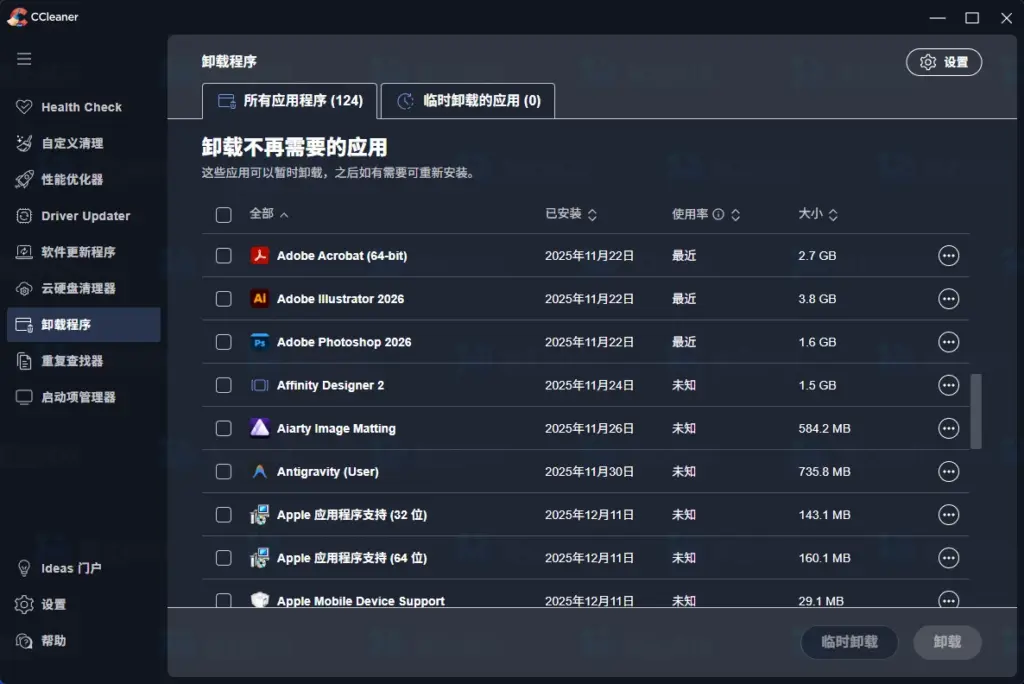This screenshot has height=684, width=1024.
Task: Select all apps with the header checkbox
Action: point(223,214)
